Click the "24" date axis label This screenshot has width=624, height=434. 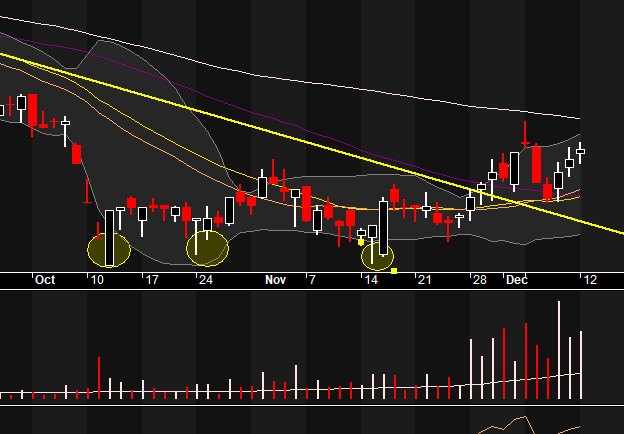point(206,280)
